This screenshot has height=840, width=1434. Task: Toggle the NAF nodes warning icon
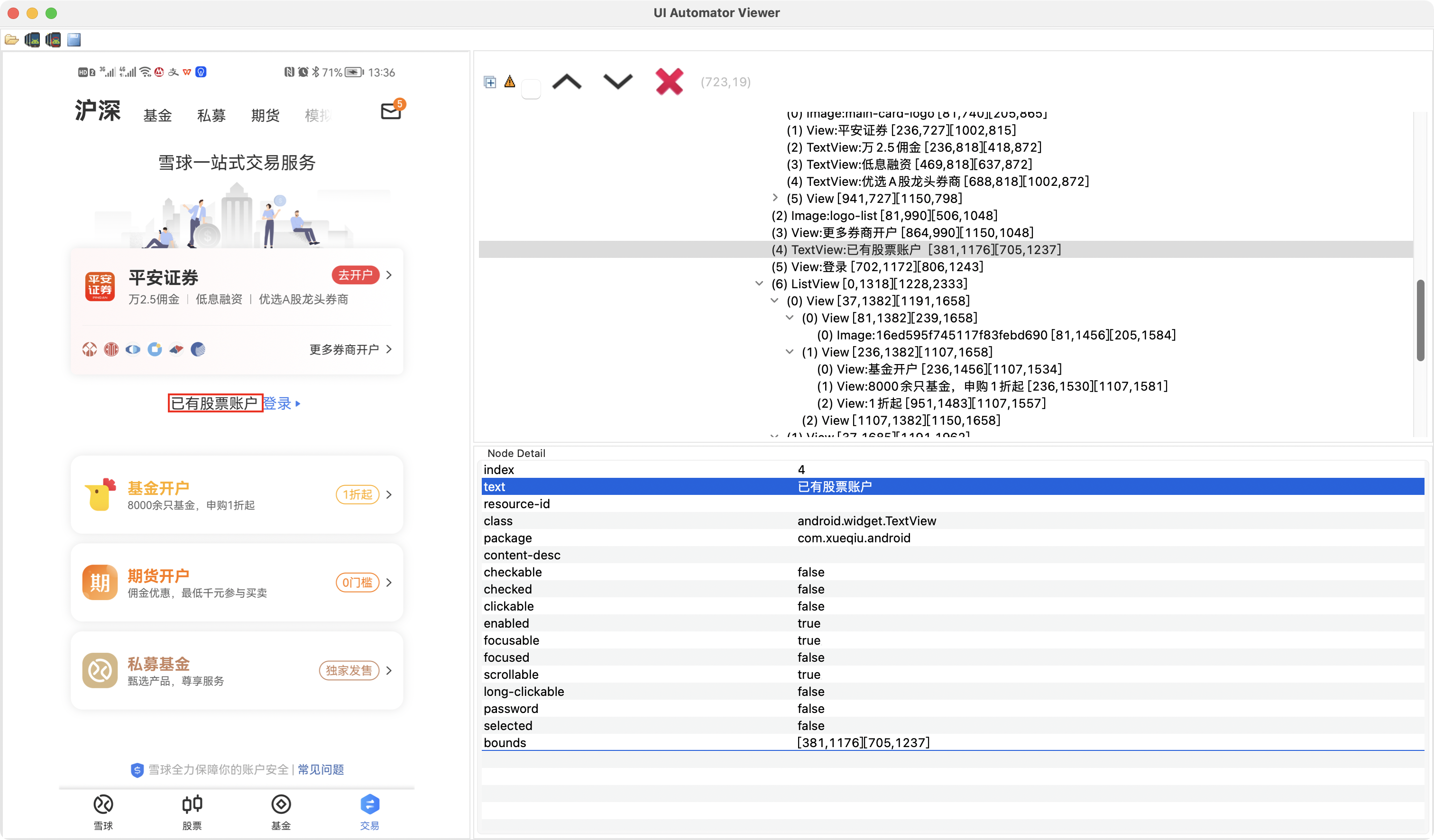click(510, 82)
